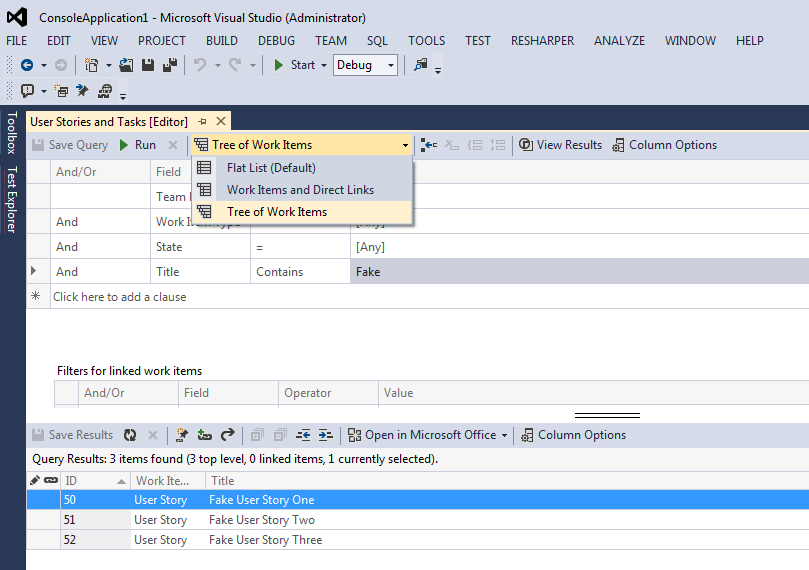Viewport: 809px width, 570px height.
Task: Click the State field cell
Action: (200, 247)
